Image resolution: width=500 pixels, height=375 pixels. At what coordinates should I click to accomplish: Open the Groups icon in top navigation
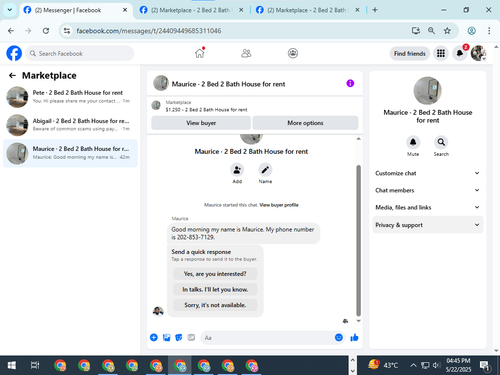pos(293,53)
